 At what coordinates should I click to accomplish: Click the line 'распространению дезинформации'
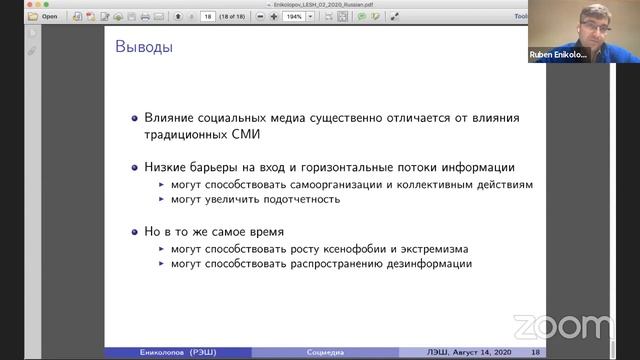point(321,264)
